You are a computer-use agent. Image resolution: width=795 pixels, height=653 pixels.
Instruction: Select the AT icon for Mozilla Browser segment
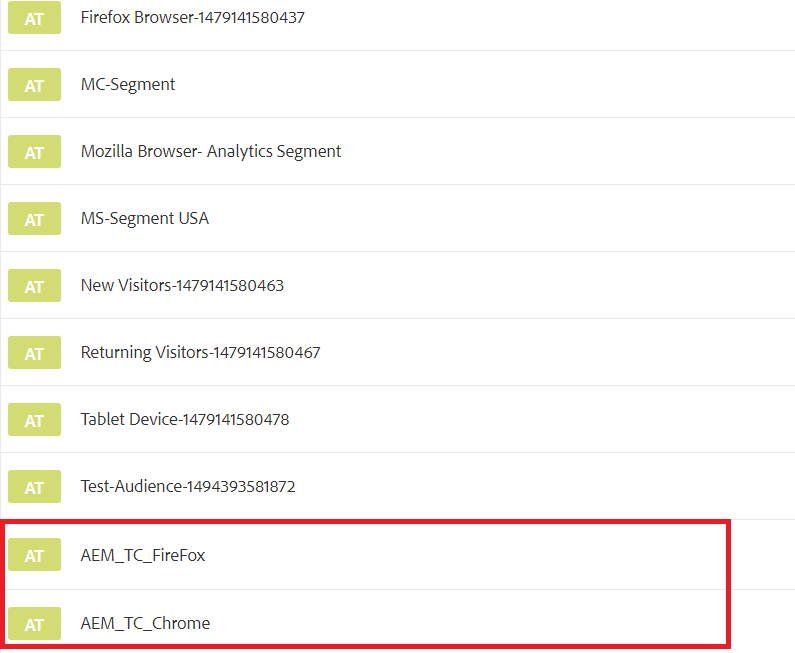pos(34,152)
